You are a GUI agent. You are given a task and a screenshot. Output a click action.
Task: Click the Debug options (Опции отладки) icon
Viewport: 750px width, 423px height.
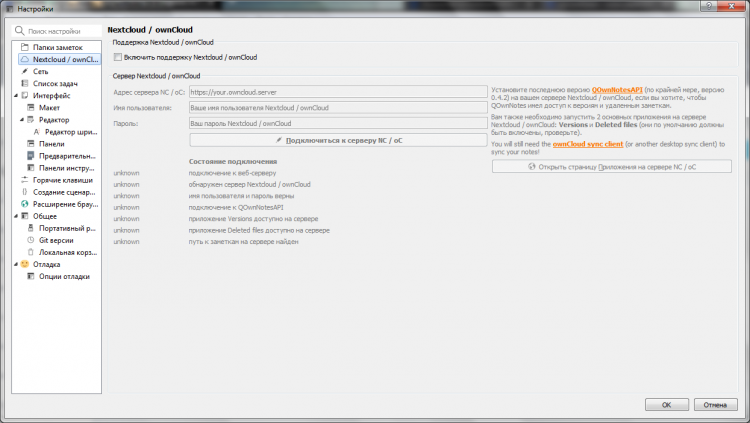tap(31, 276)
